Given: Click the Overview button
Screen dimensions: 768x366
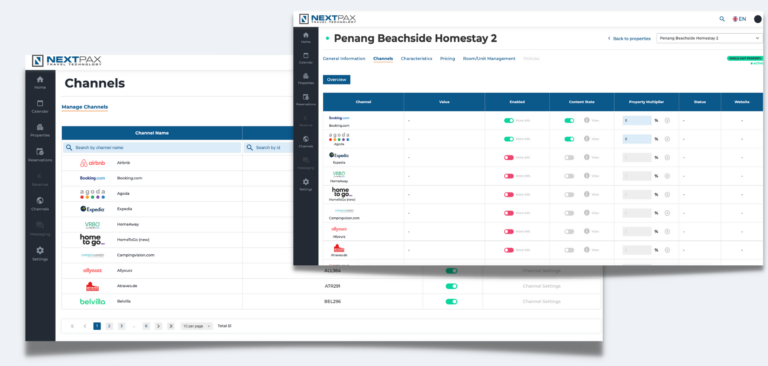Looking at the screenshot, I should [x=336, y=79].
